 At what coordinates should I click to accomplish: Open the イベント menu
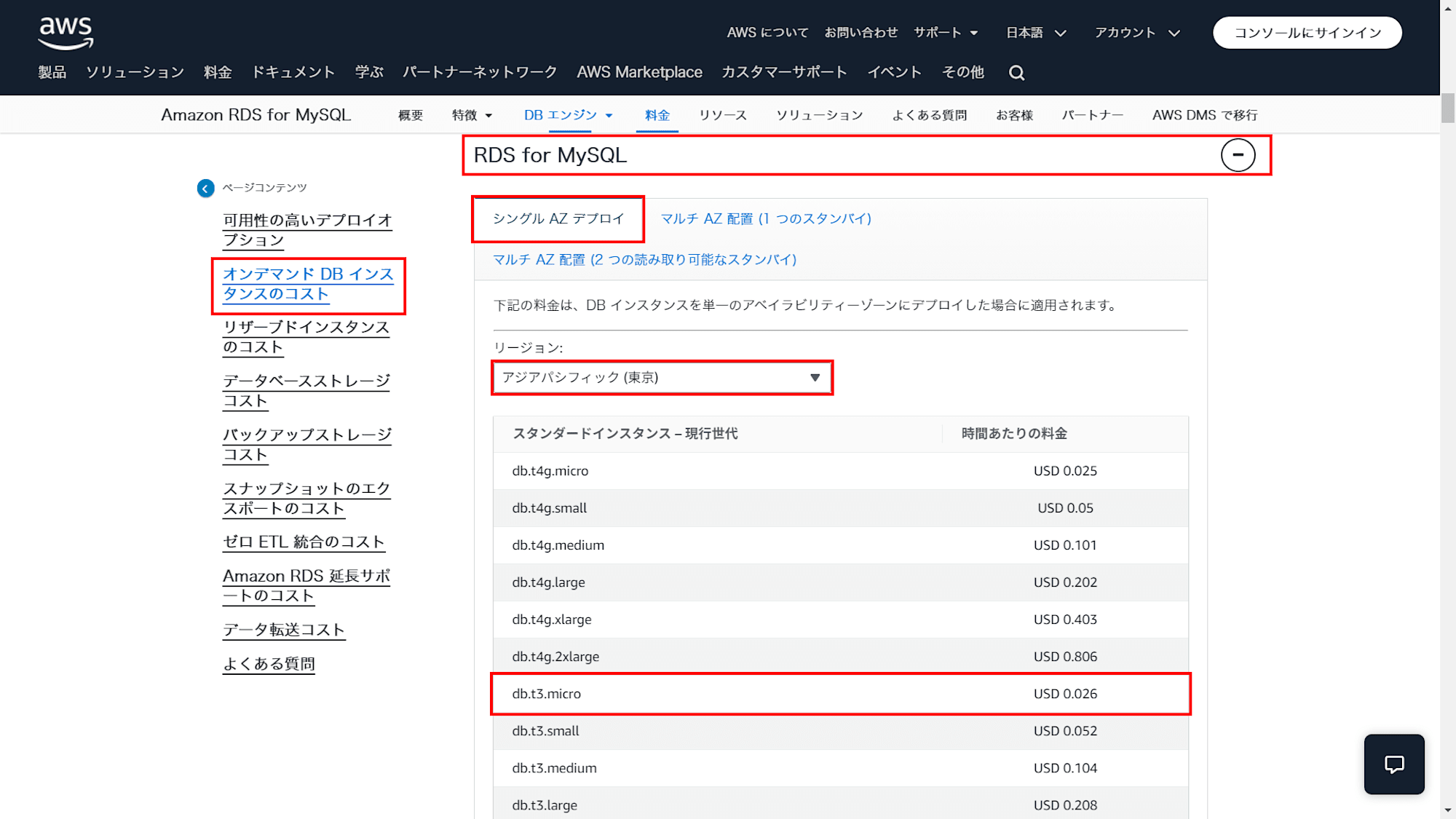[894, 72]
